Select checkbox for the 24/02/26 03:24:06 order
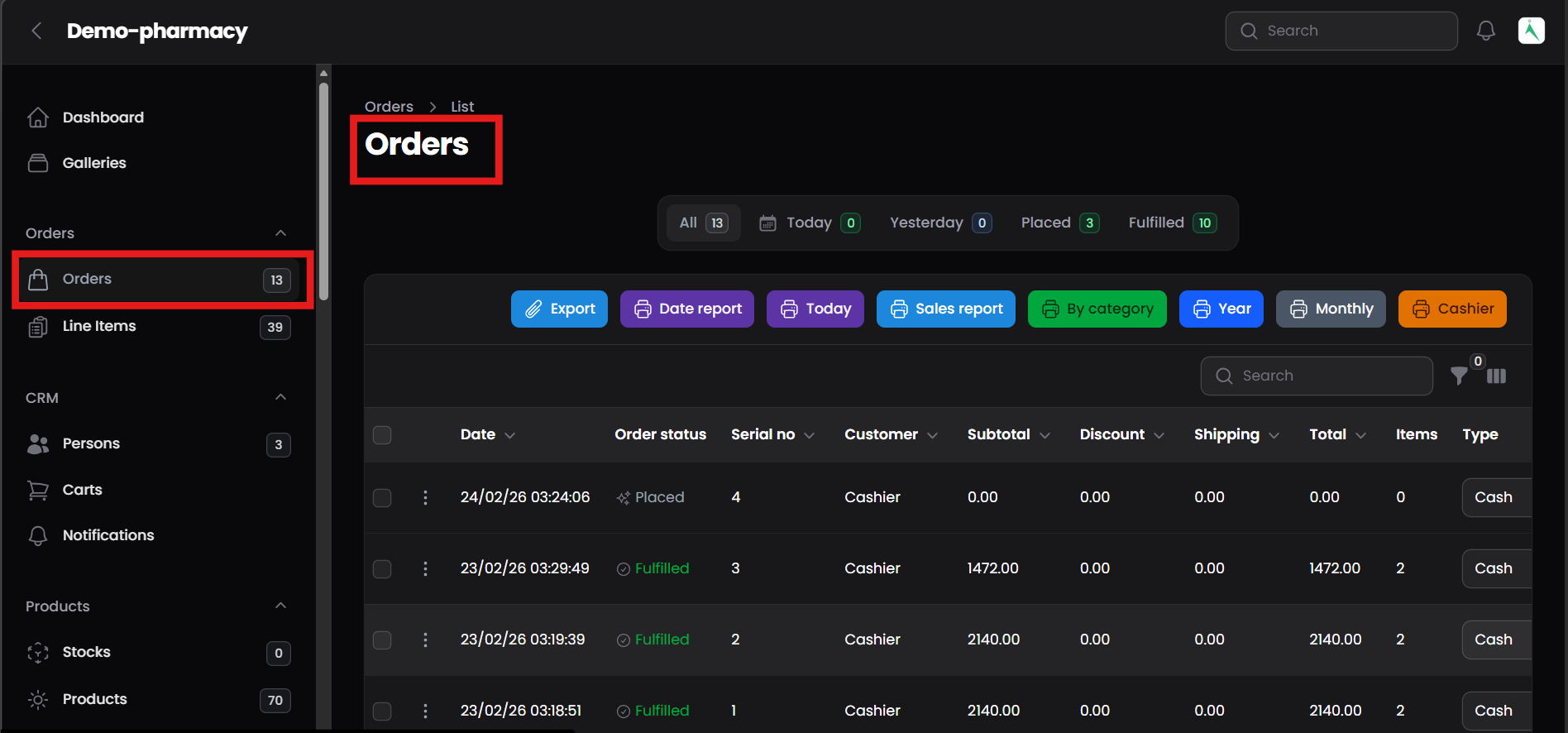The image size is (1568, 733). point(382,497)
